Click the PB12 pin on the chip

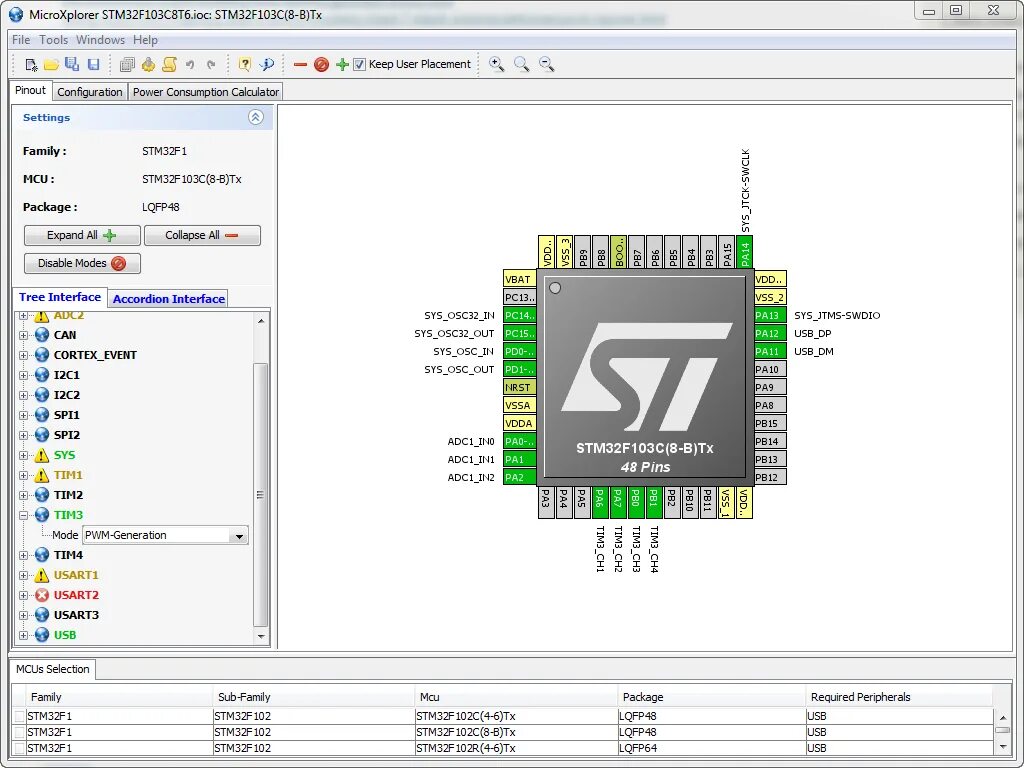(770, 477)
